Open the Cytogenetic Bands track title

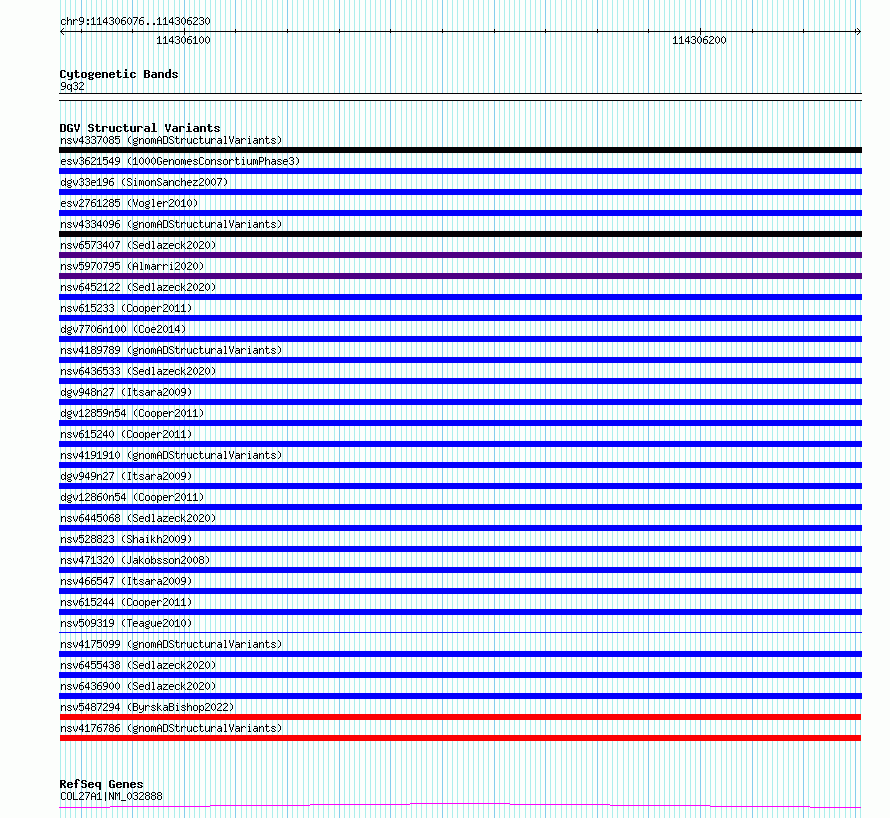pyautogui.click(x=119, y=74)
